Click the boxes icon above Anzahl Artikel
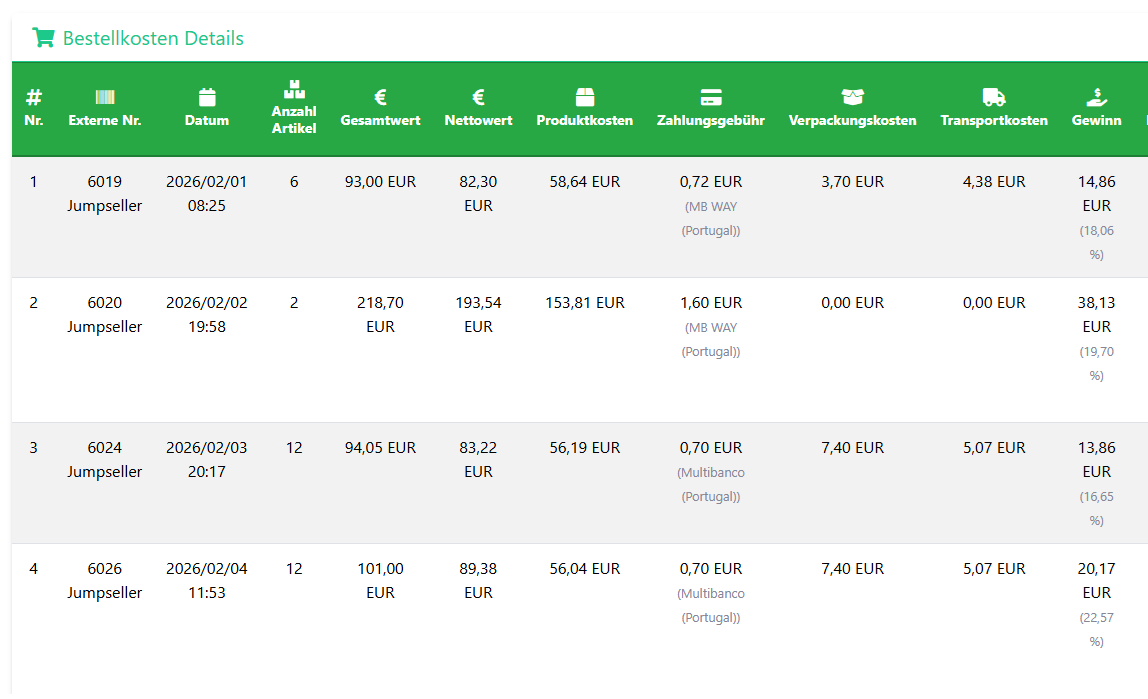The width and height of the screenshot is (1148, 699). (294, 89)
